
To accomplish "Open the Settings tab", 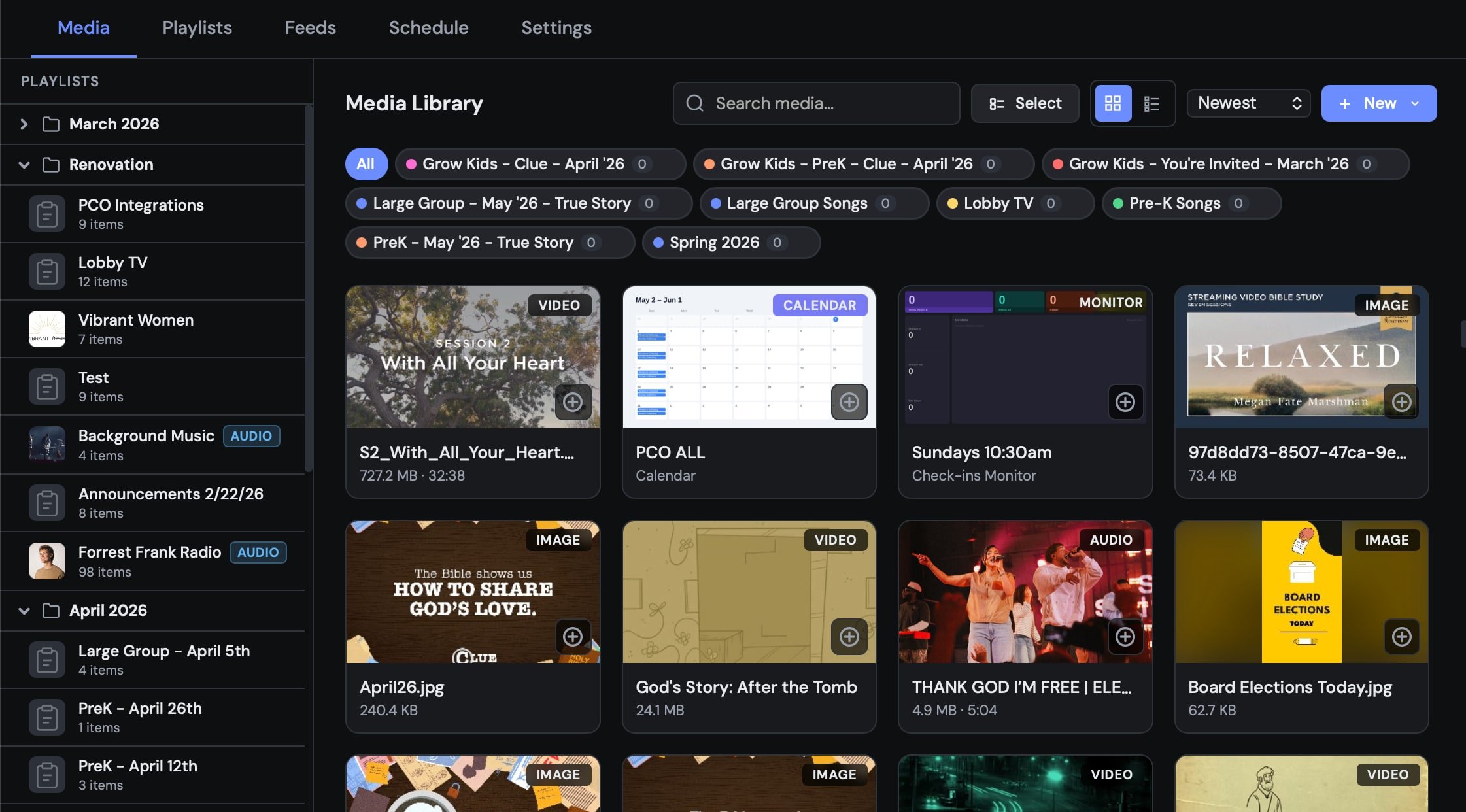I will click(556, 27).
